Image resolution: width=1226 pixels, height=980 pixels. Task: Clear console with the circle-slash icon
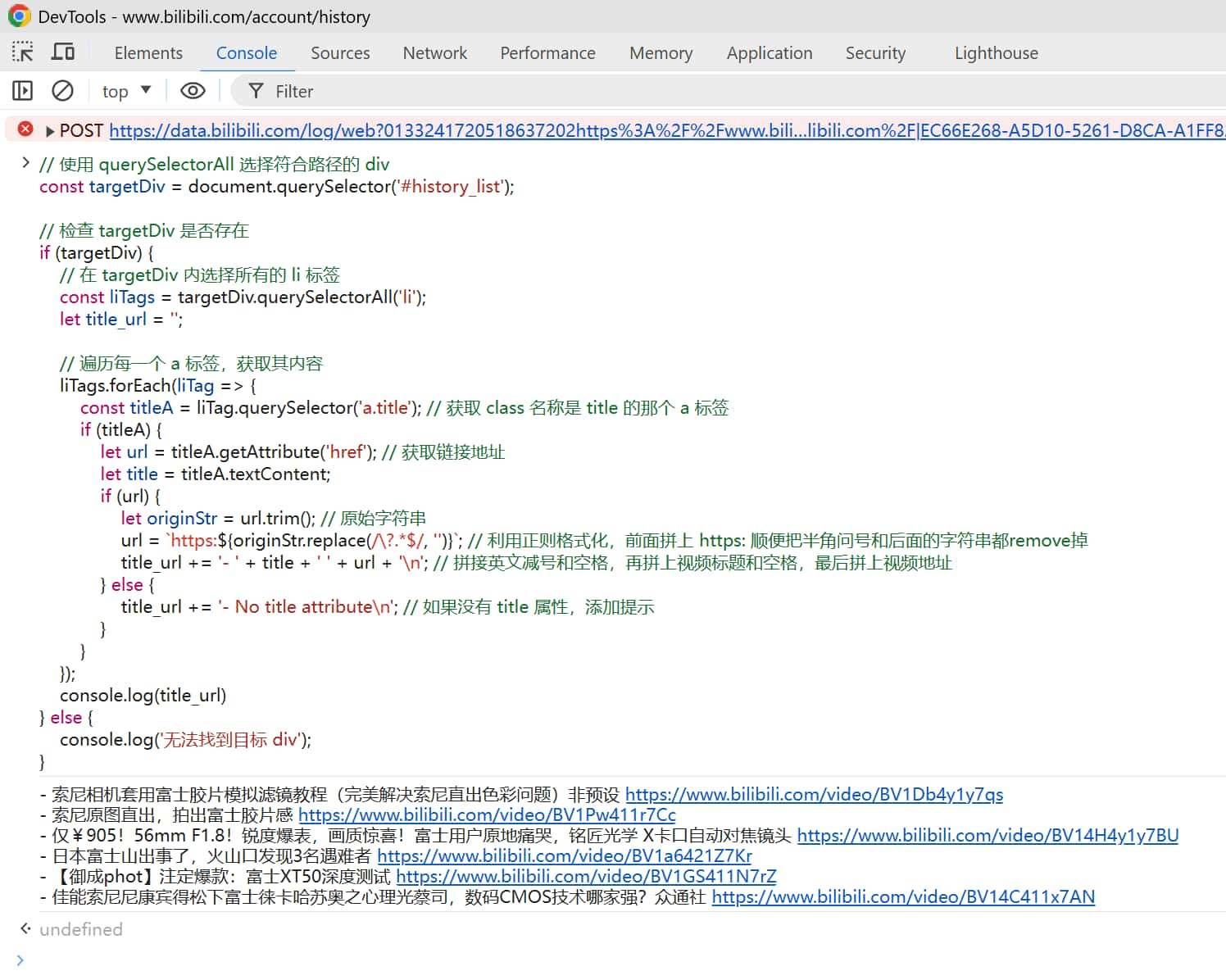(x=63, y=91)
